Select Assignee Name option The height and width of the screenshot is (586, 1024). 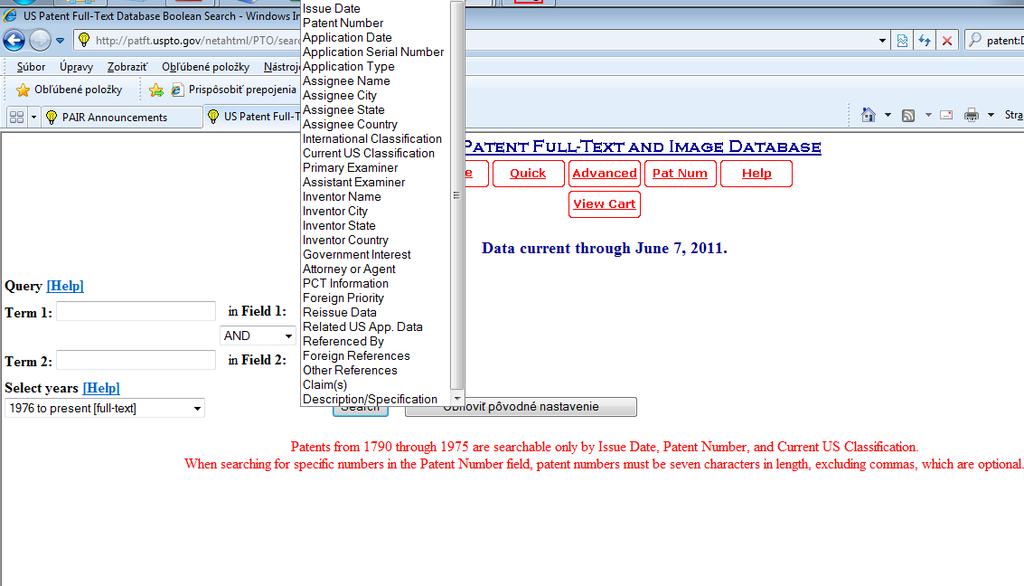tap(346, 81)
